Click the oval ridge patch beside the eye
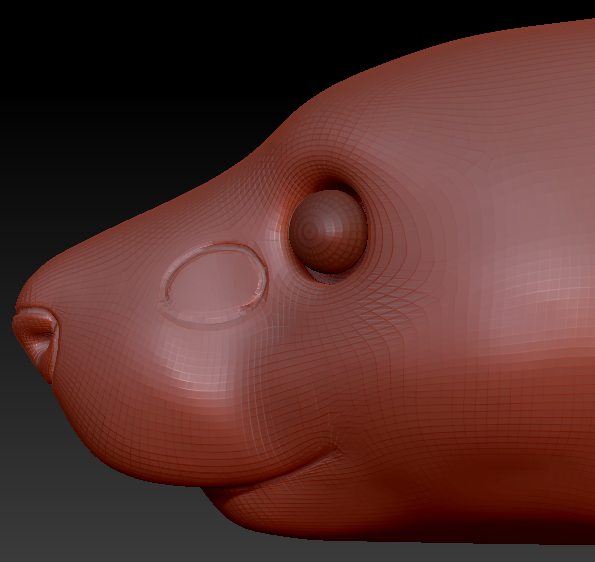Screen dimensions: 595x562 pyautogui.click(x=214, y=285)
